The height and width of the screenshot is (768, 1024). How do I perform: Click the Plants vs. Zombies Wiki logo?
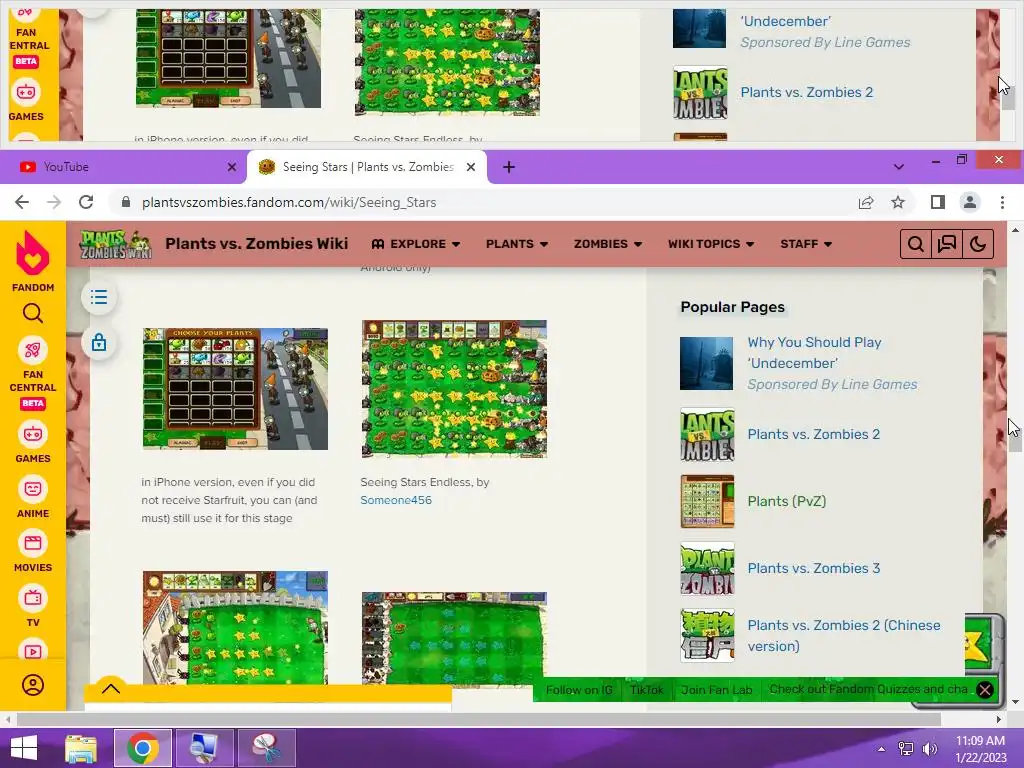pos(116,244)
